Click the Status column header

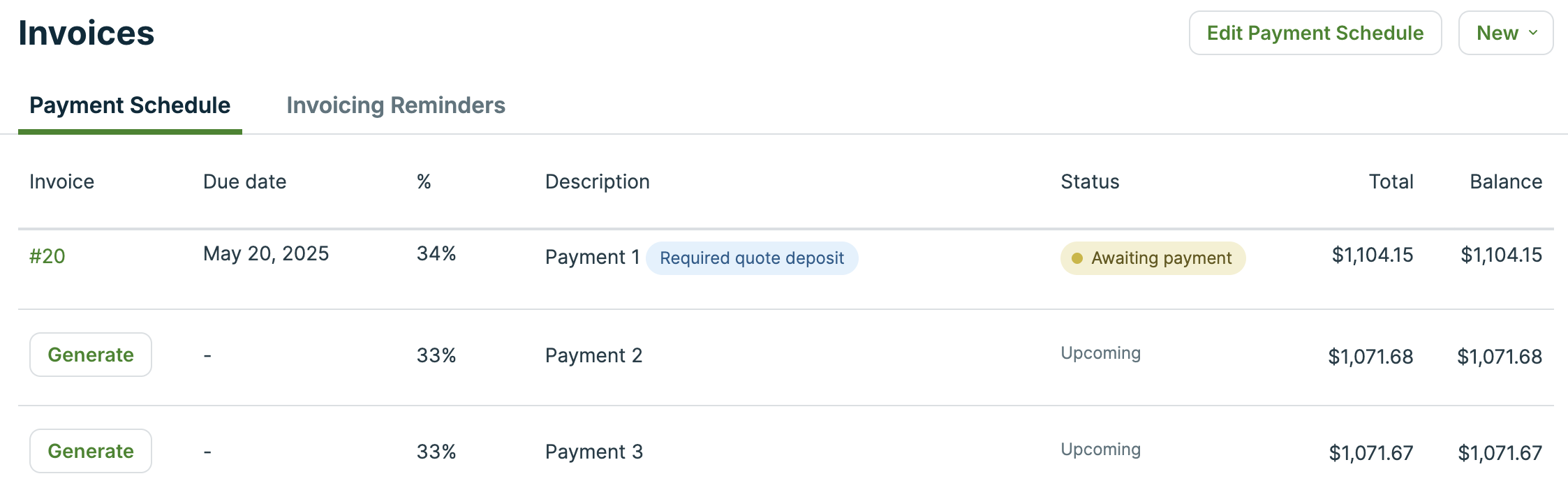(1090, 181)
